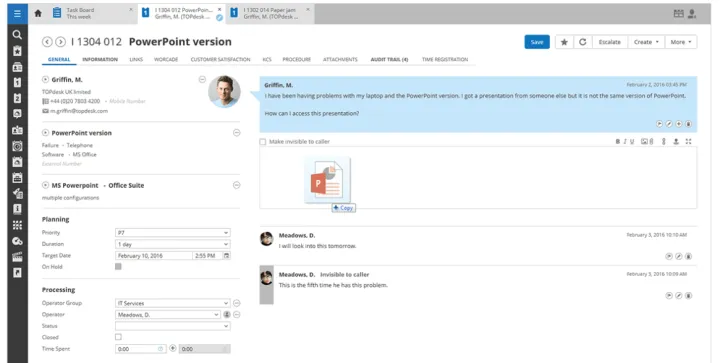Tick the Closed checkbox
The image size is (720, 363).
coord(118,337)
